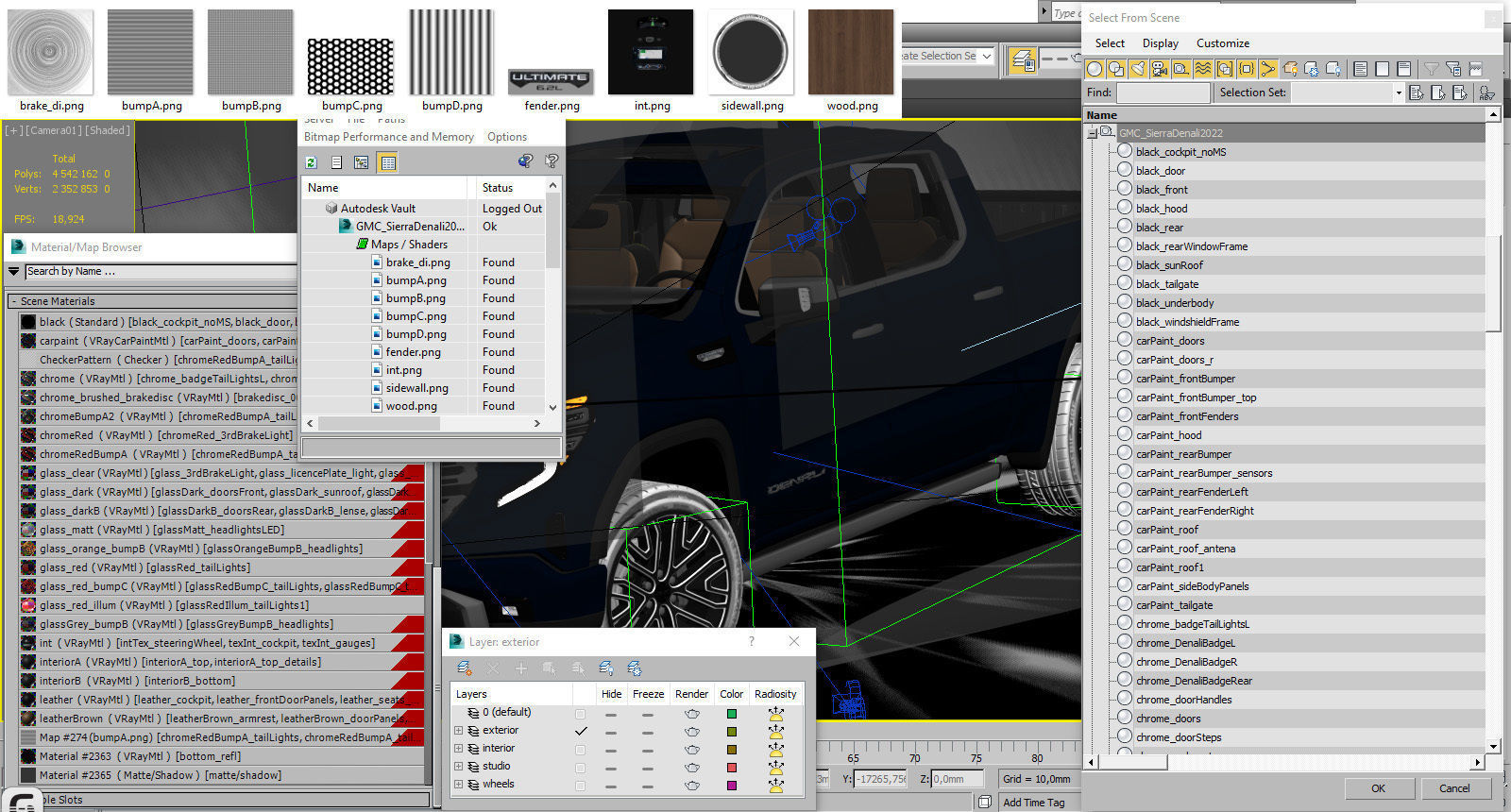Open Bitmap Performance and Memory menu
This screenshot has height=812, width=1511.
pos(388,137)
